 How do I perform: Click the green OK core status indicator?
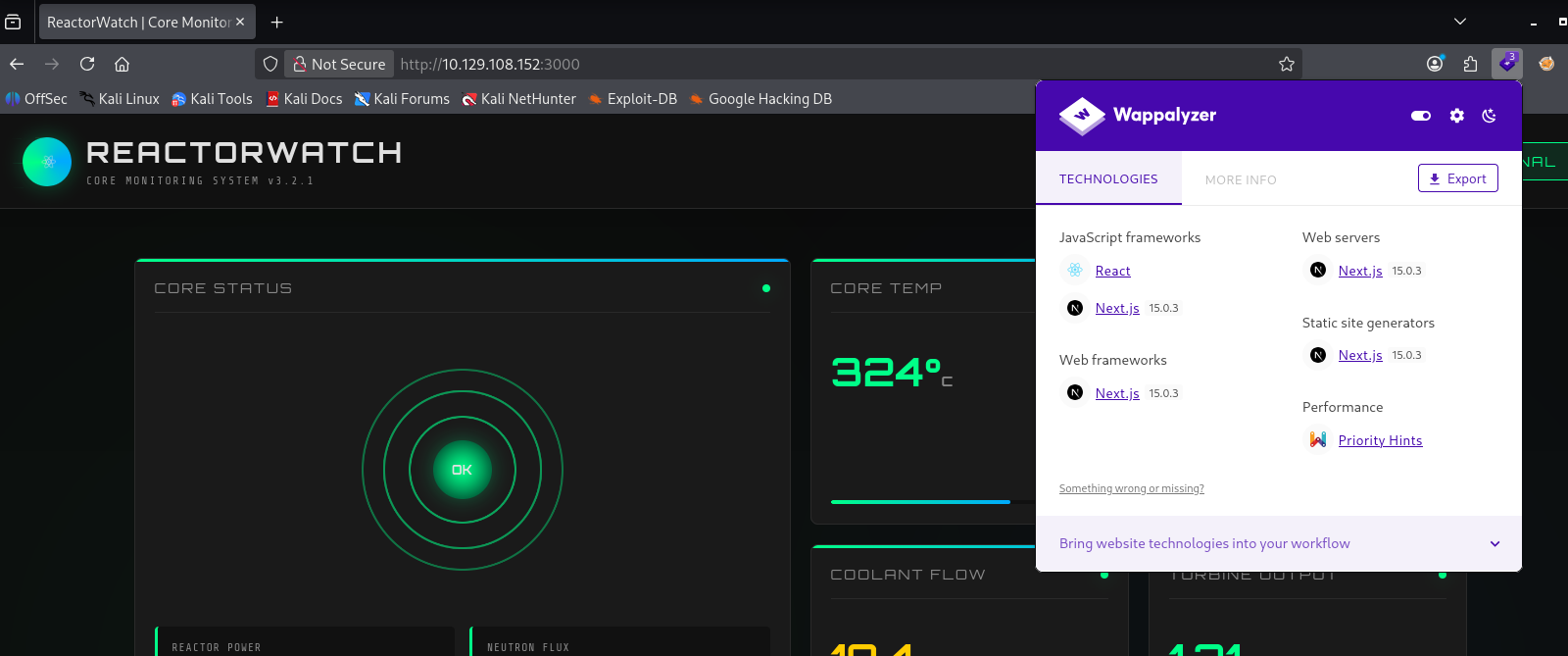coord(463,470)
